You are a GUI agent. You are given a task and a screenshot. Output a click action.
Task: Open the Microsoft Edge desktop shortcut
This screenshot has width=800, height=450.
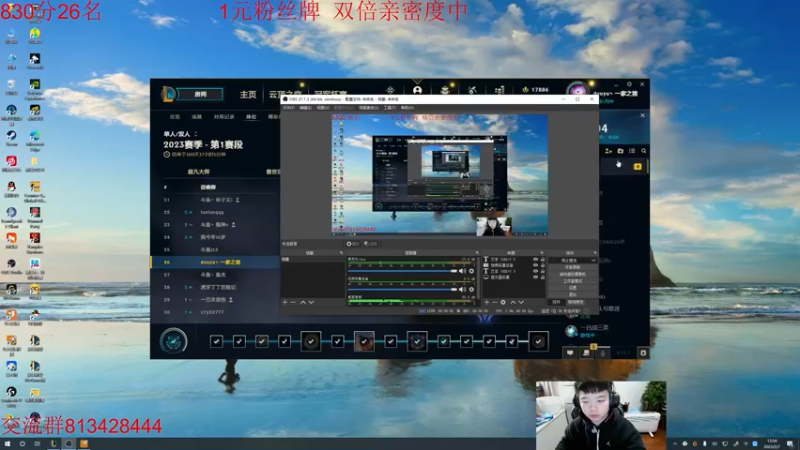[35, 140]
